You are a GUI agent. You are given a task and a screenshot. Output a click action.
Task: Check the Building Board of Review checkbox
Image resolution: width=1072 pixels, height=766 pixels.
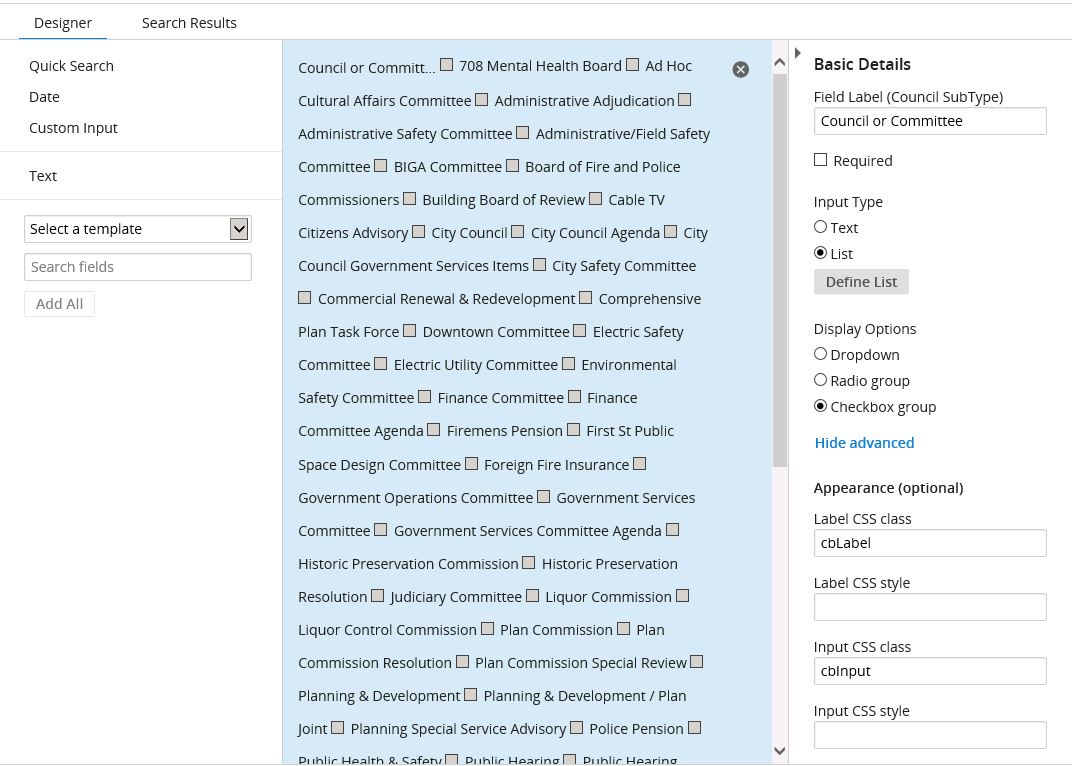(410, 198)
